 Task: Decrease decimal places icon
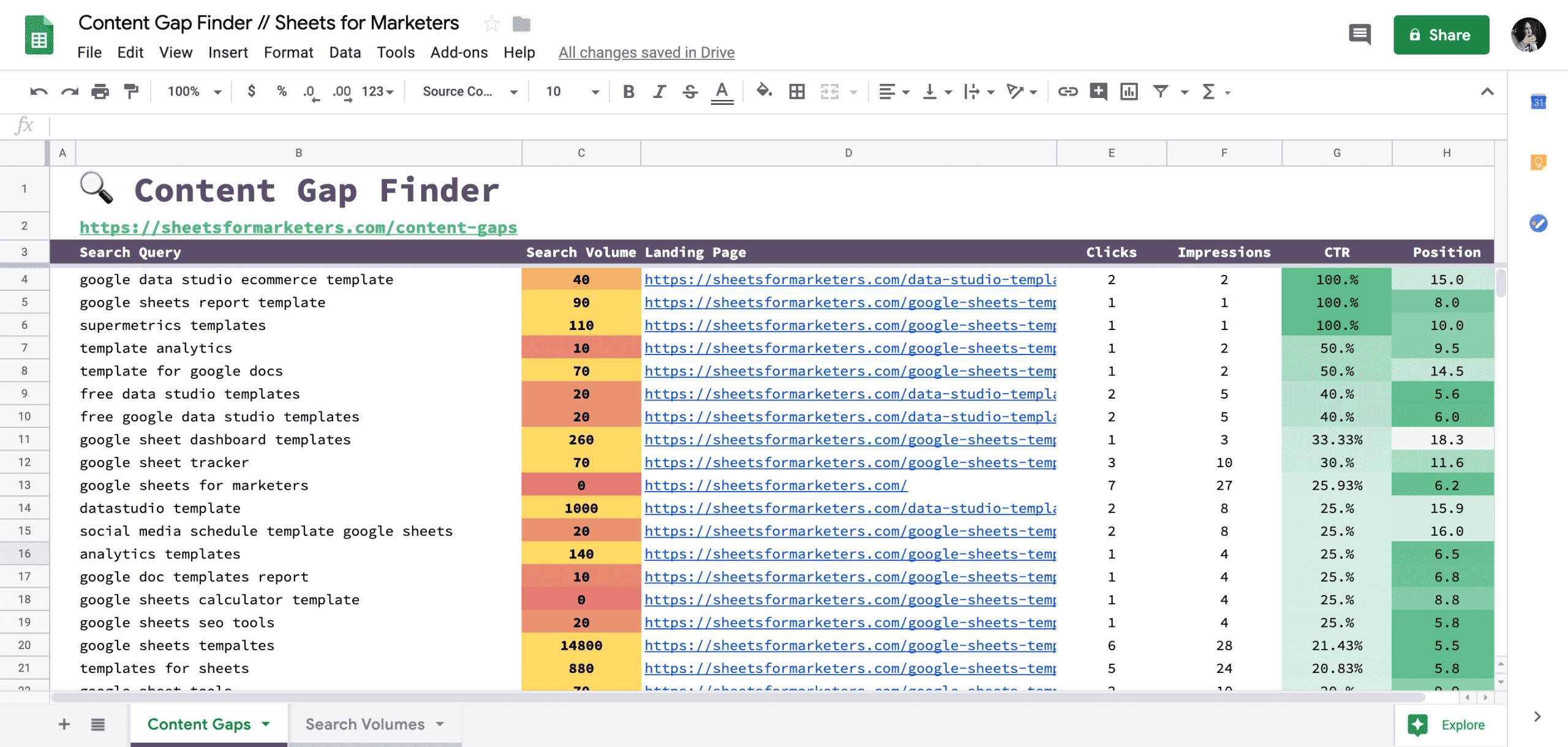click(x=311, y=92)
